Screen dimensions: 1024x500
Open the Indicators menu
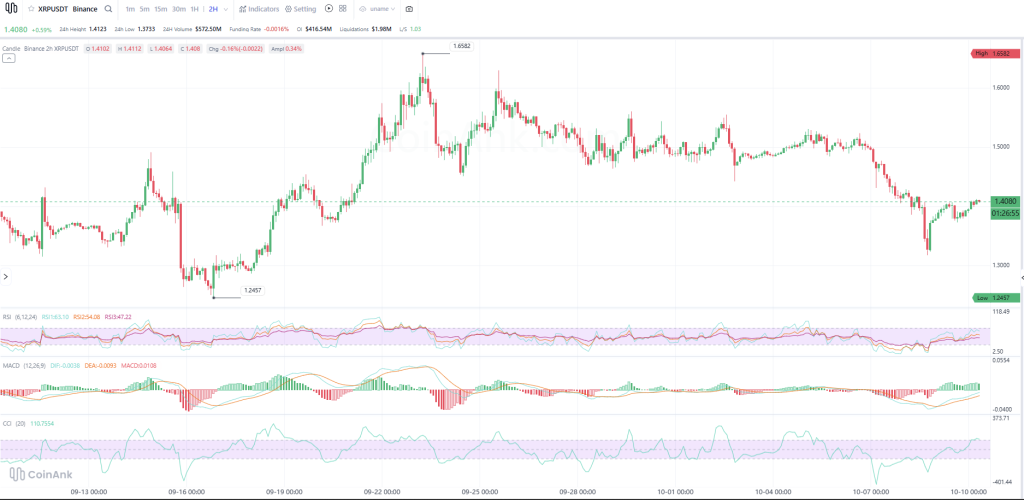[259, 9]
